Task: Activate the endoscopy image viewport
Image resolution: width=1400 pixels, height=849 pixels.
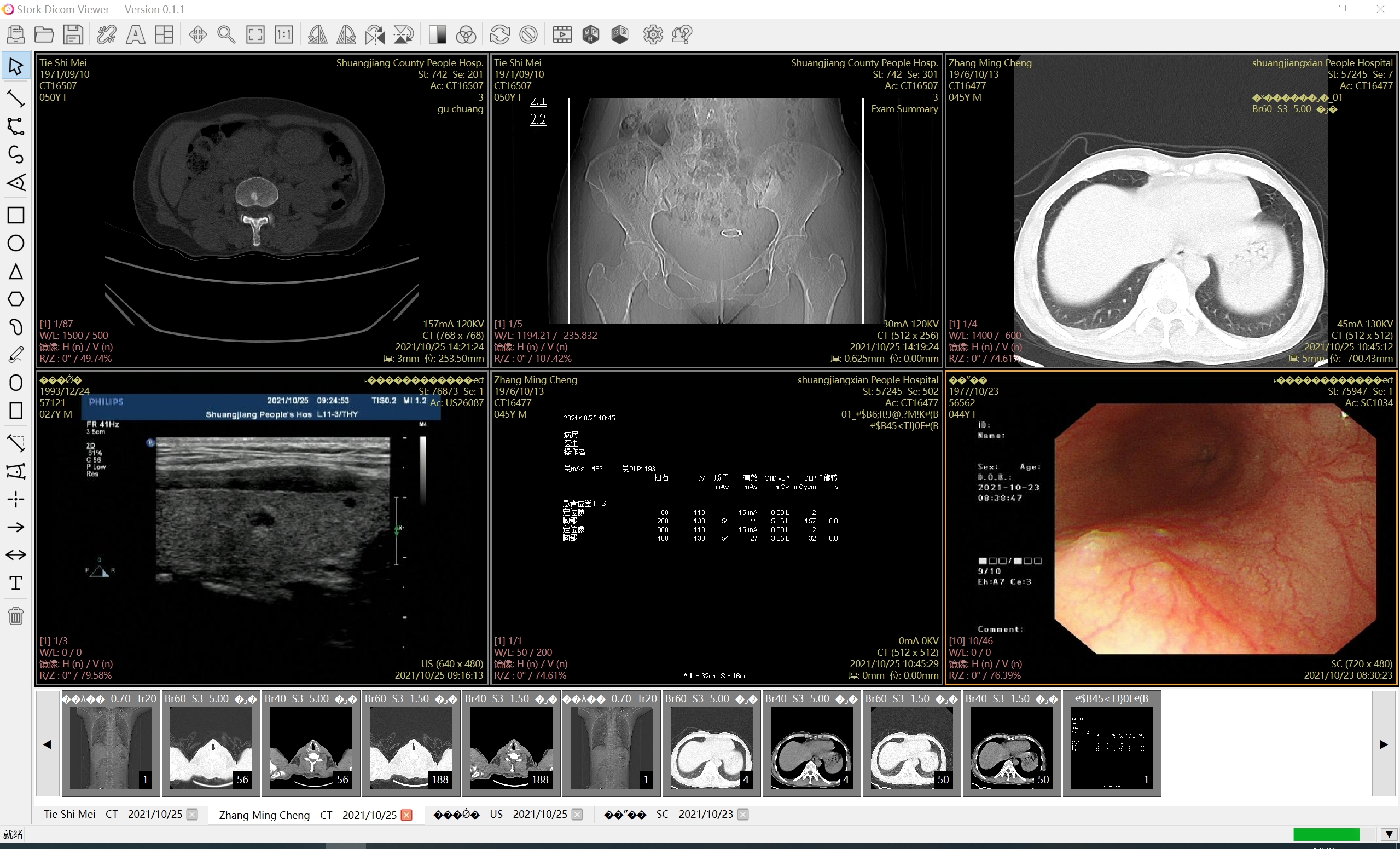Action: click(1170, 528)
